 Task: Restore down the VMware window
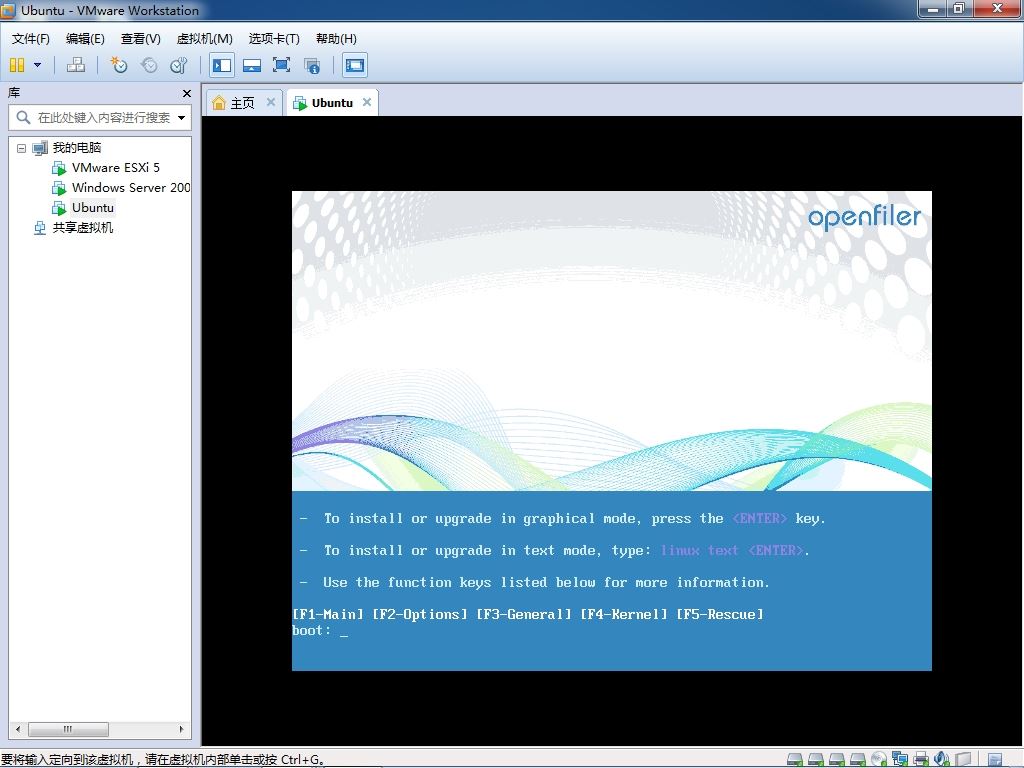click(960, 8)
